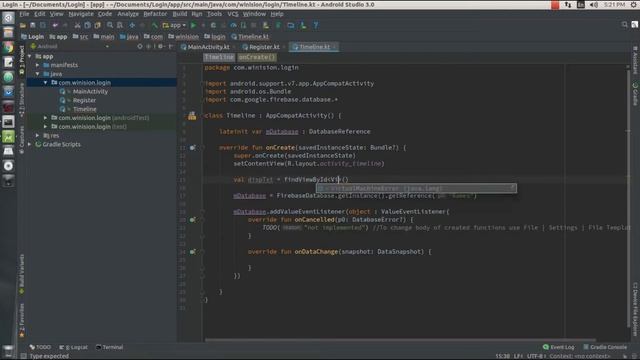Image resolution: width=640 pixels, height=360 pixels.
Task: Open the Refactor menu
Action: tap(155, 14)
